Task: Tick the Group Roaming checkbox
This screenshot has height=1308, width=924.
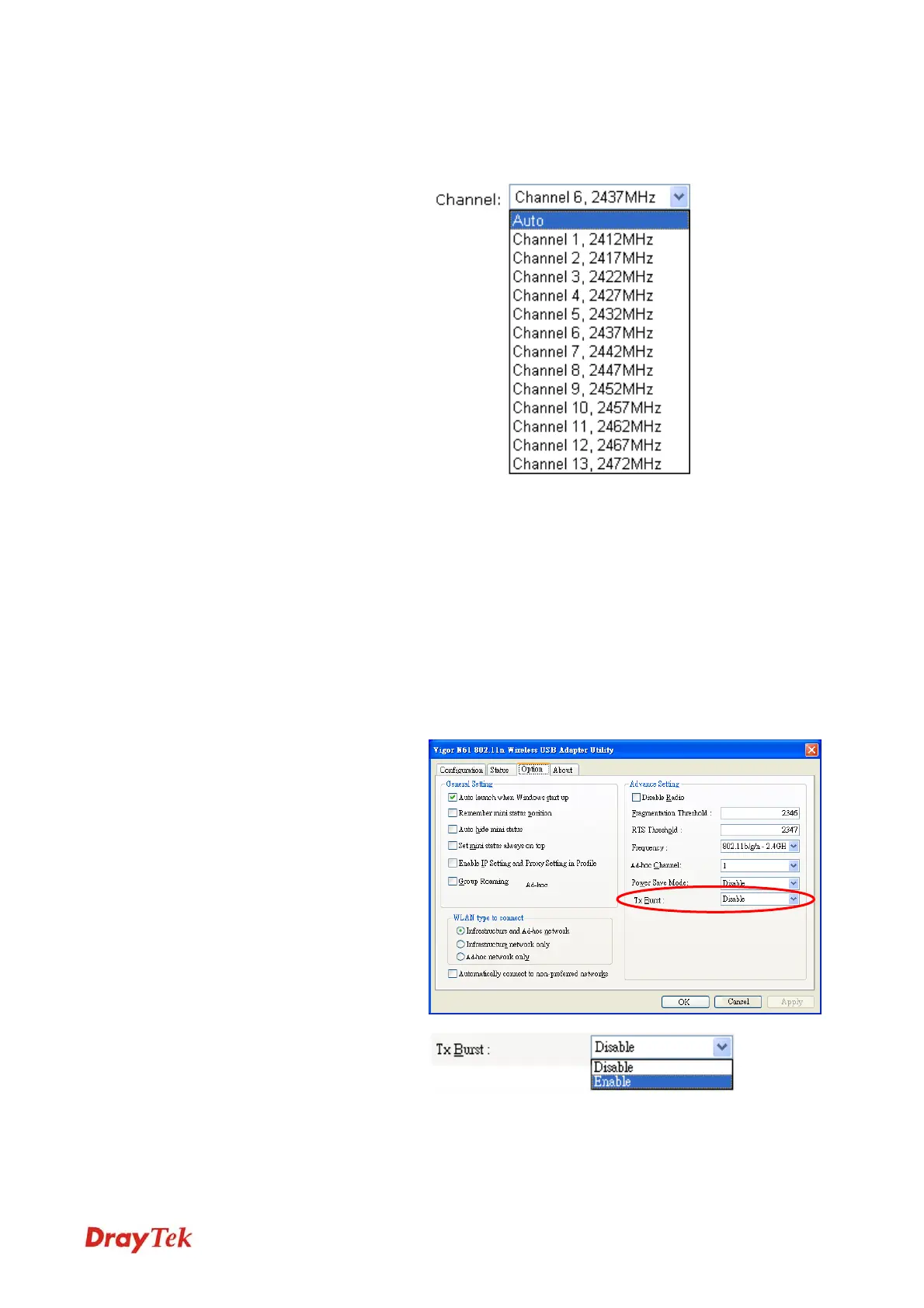Action: pyautogui.click(x=453, y=881)
